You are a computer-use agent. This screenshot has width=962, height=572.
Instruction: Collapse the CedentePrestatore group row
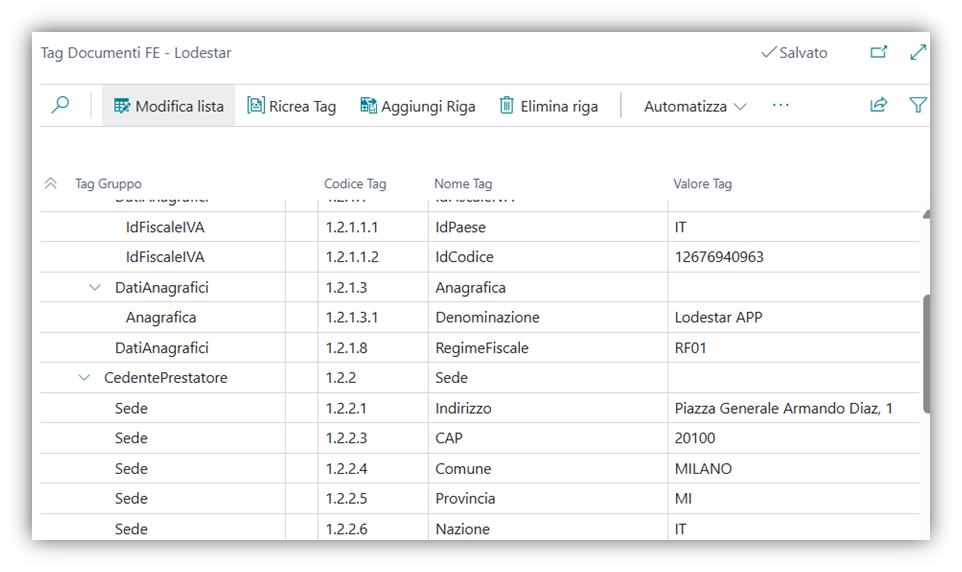84,378
